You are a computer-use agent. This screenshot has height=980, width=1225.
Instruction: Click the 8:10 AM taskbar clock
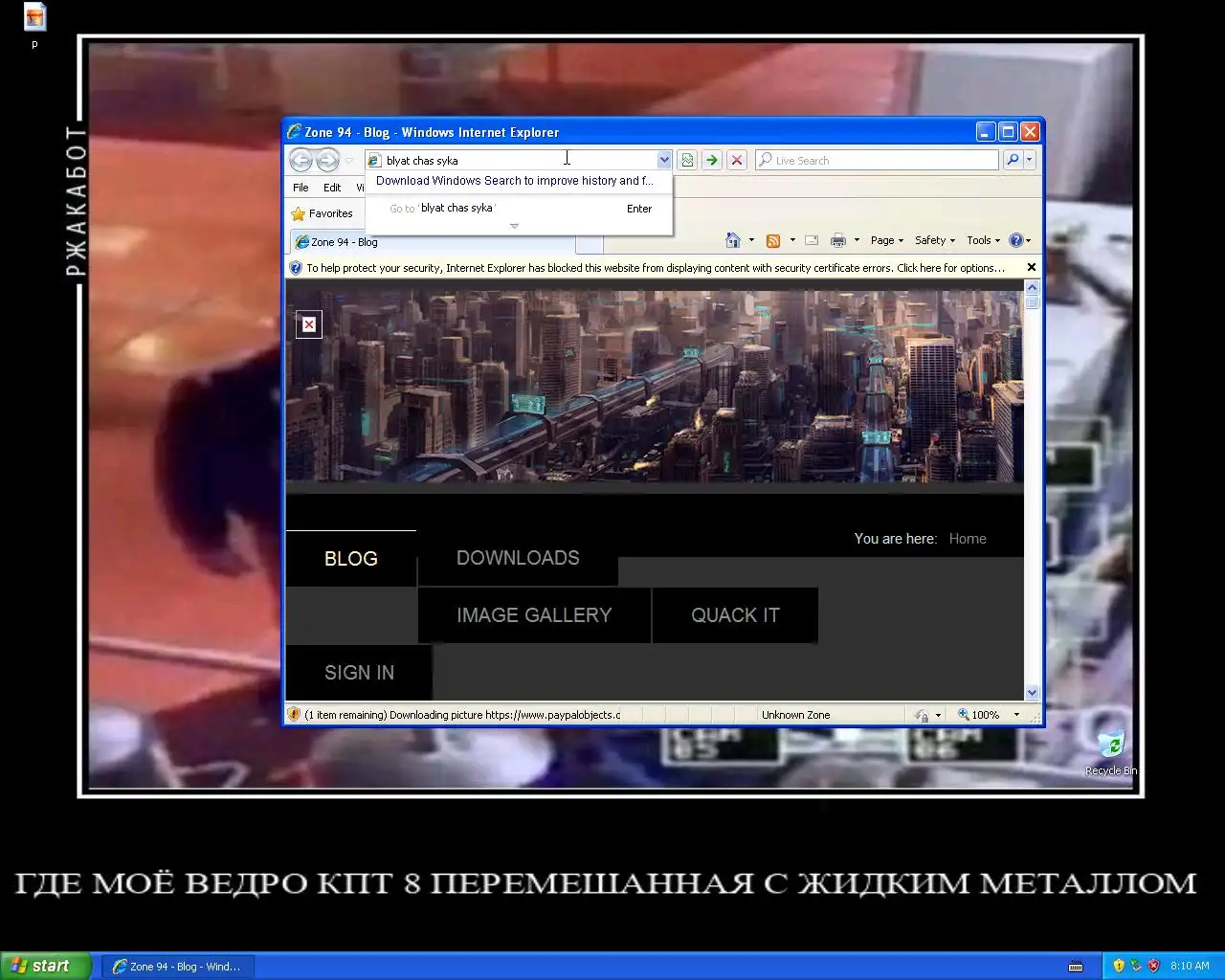pyautogui.click(x=1190, y=967)
